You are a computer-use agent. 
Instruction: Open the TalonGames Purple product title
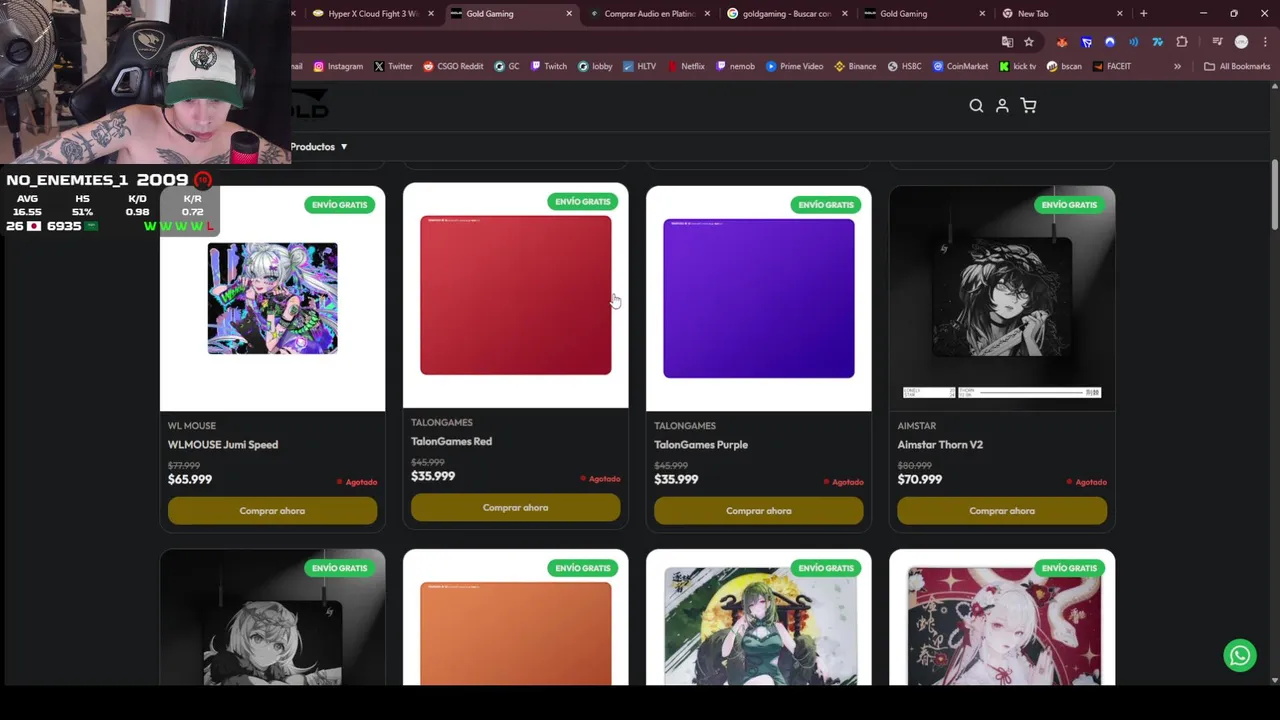point(701,445)
